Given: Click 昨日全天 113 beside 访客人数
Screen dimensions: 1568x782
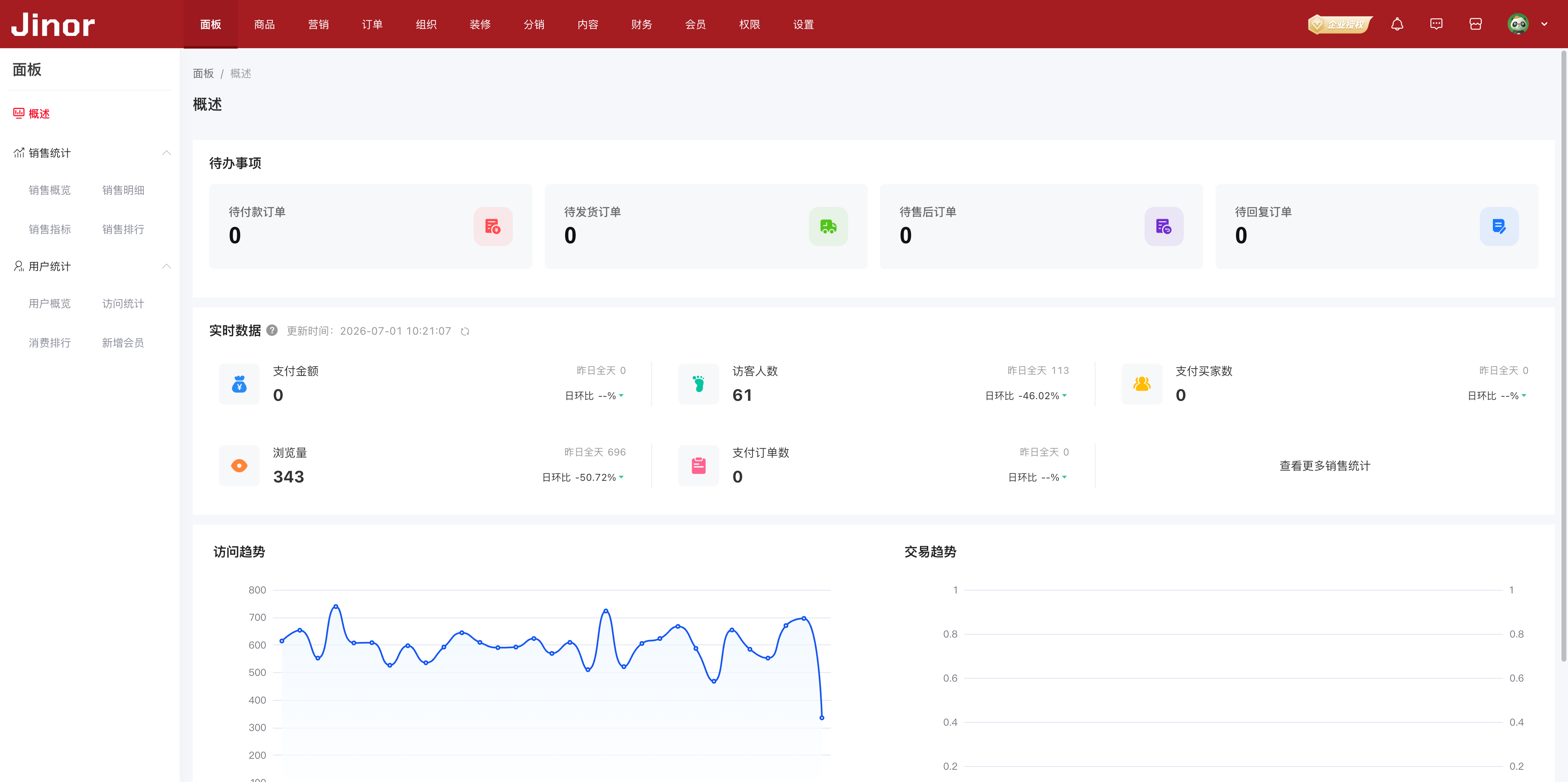Looking at the screenshot, I should tap(1038, 370).
